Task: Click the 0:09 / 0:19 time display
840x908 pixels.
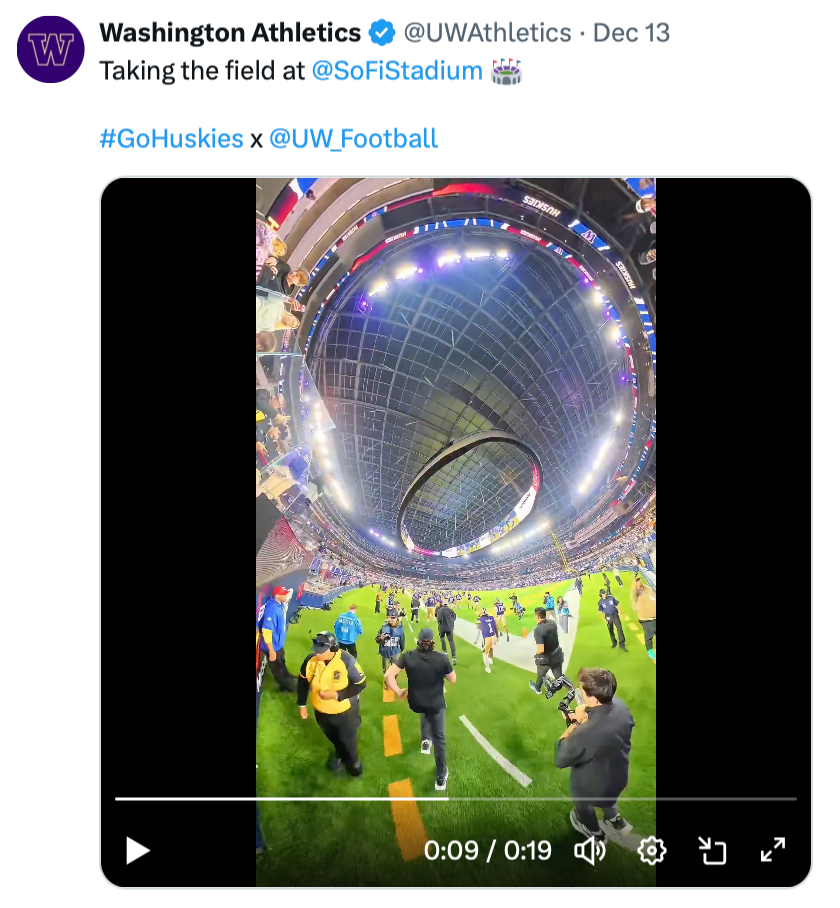Action: click(487, 850)
